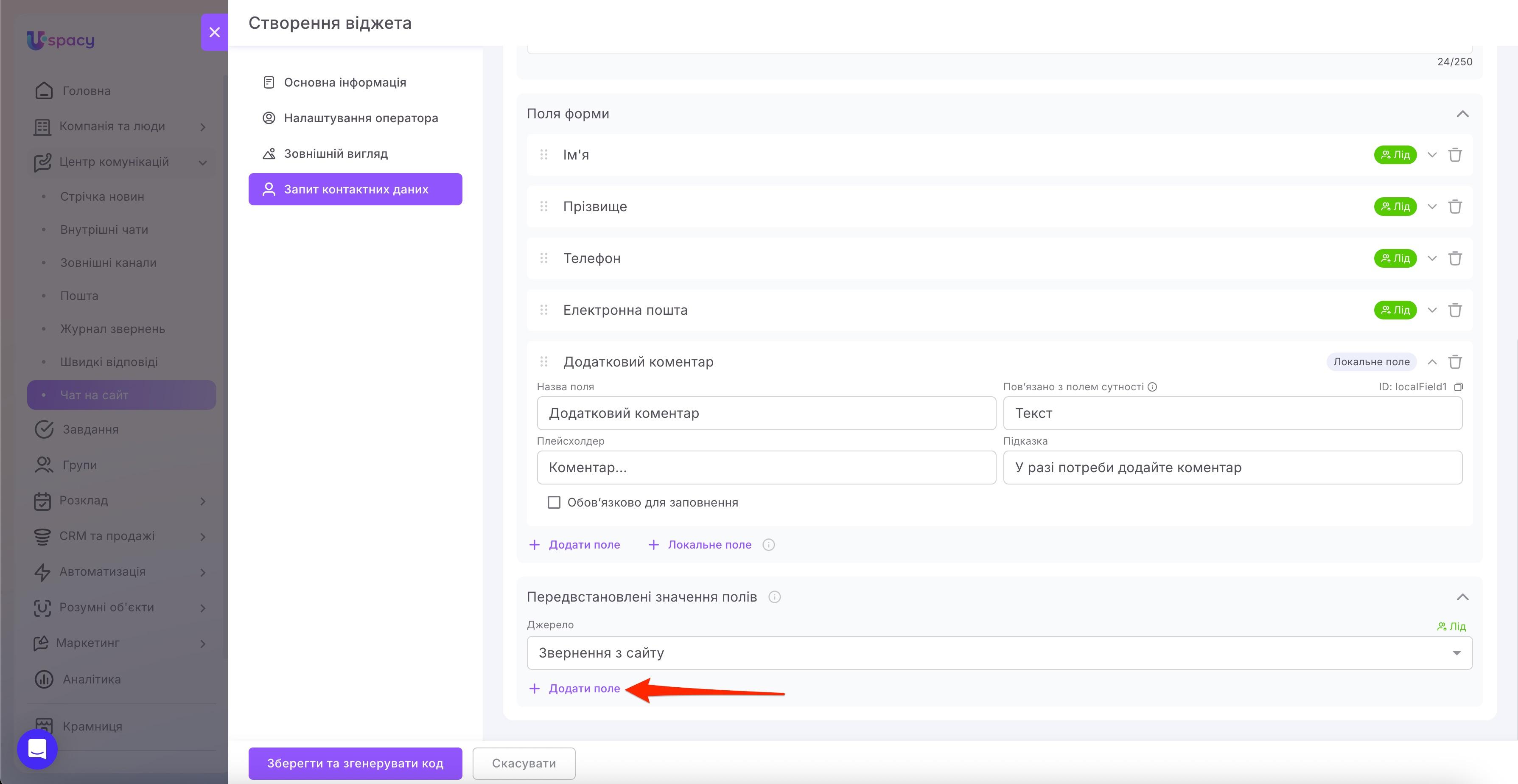This screenshot has width=1518, height=784.
Task: Collapse the Додатковий коментар field
Action: click(1432, 362)
